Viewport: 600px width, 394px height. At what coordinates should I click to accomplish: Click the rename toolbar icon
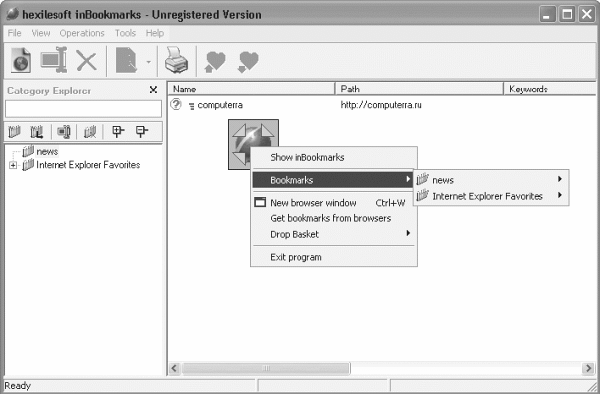(54, 60)
